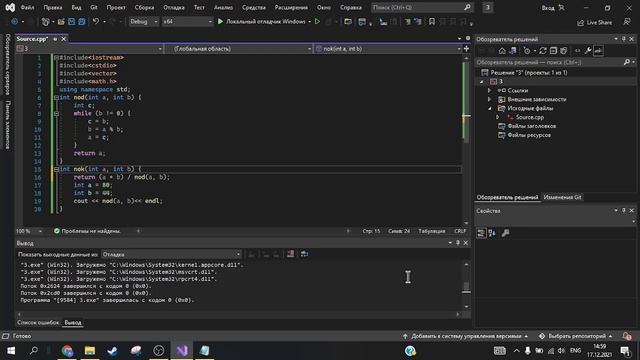Click the Solution Explorer search field
The image size is (640, 360).
pyautogui.click(x=549, y=62)
